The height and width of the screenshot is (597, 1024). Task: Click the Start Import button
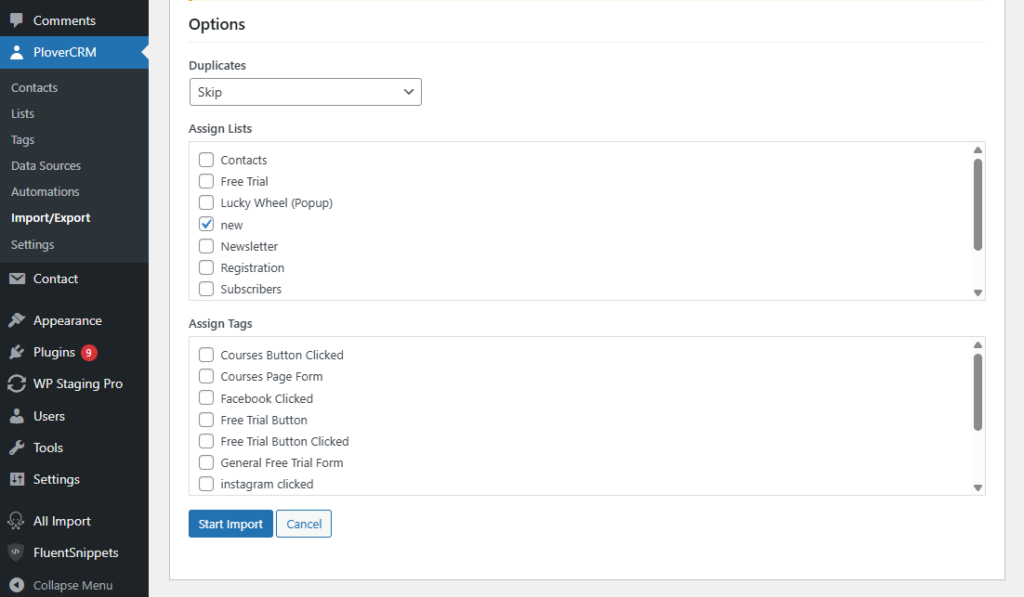click(230, 523)
